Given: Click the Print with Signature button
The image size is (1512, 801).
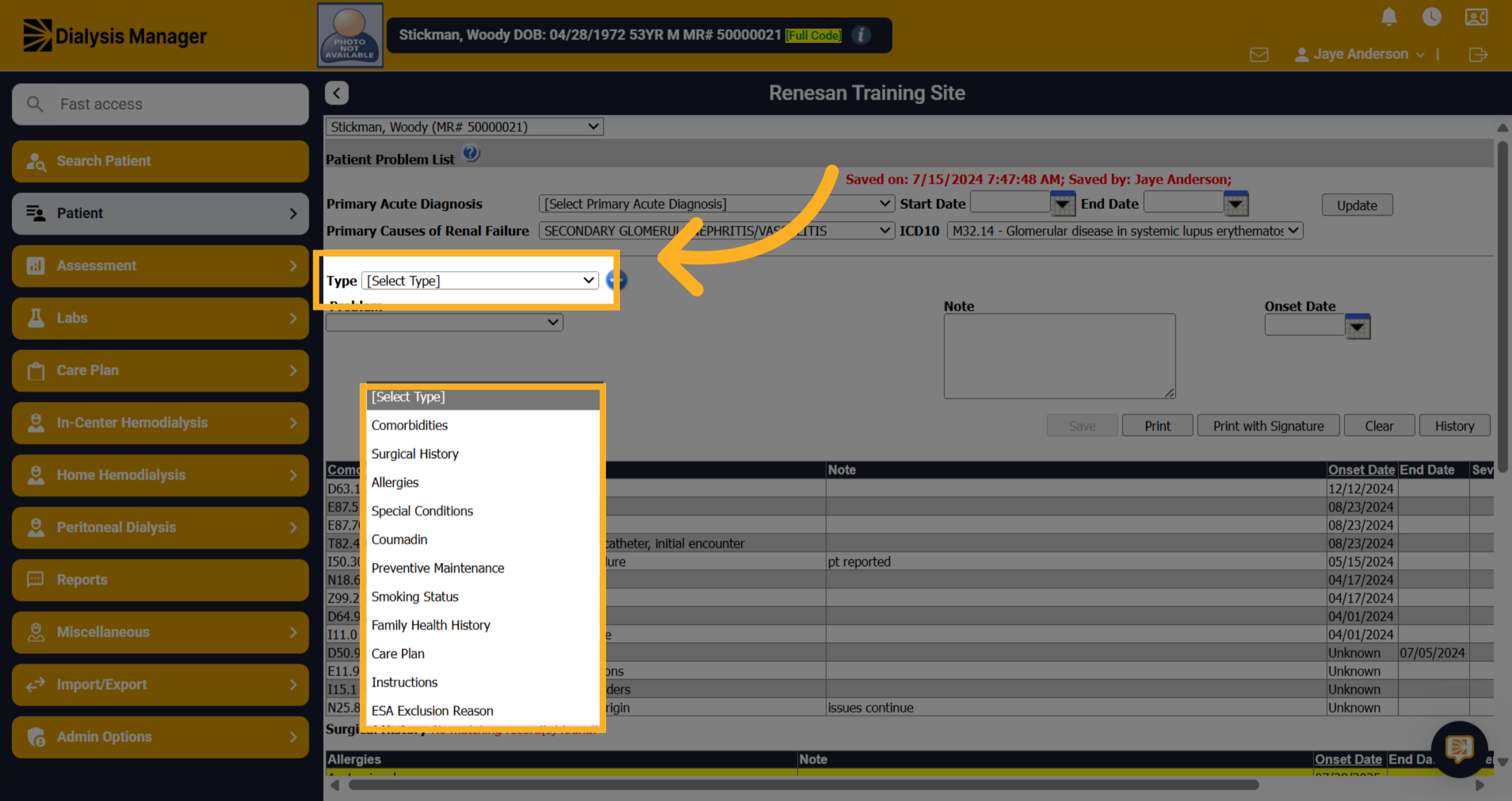Looking at the screenshot, I should 1268,426.
